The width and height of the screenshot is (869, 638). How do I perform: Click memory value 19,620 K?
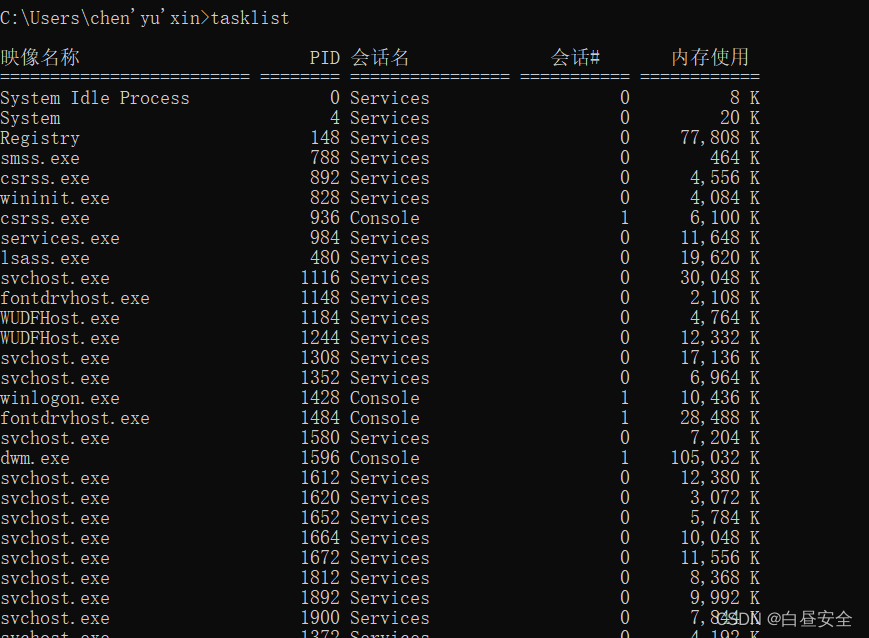pos(720,258)
